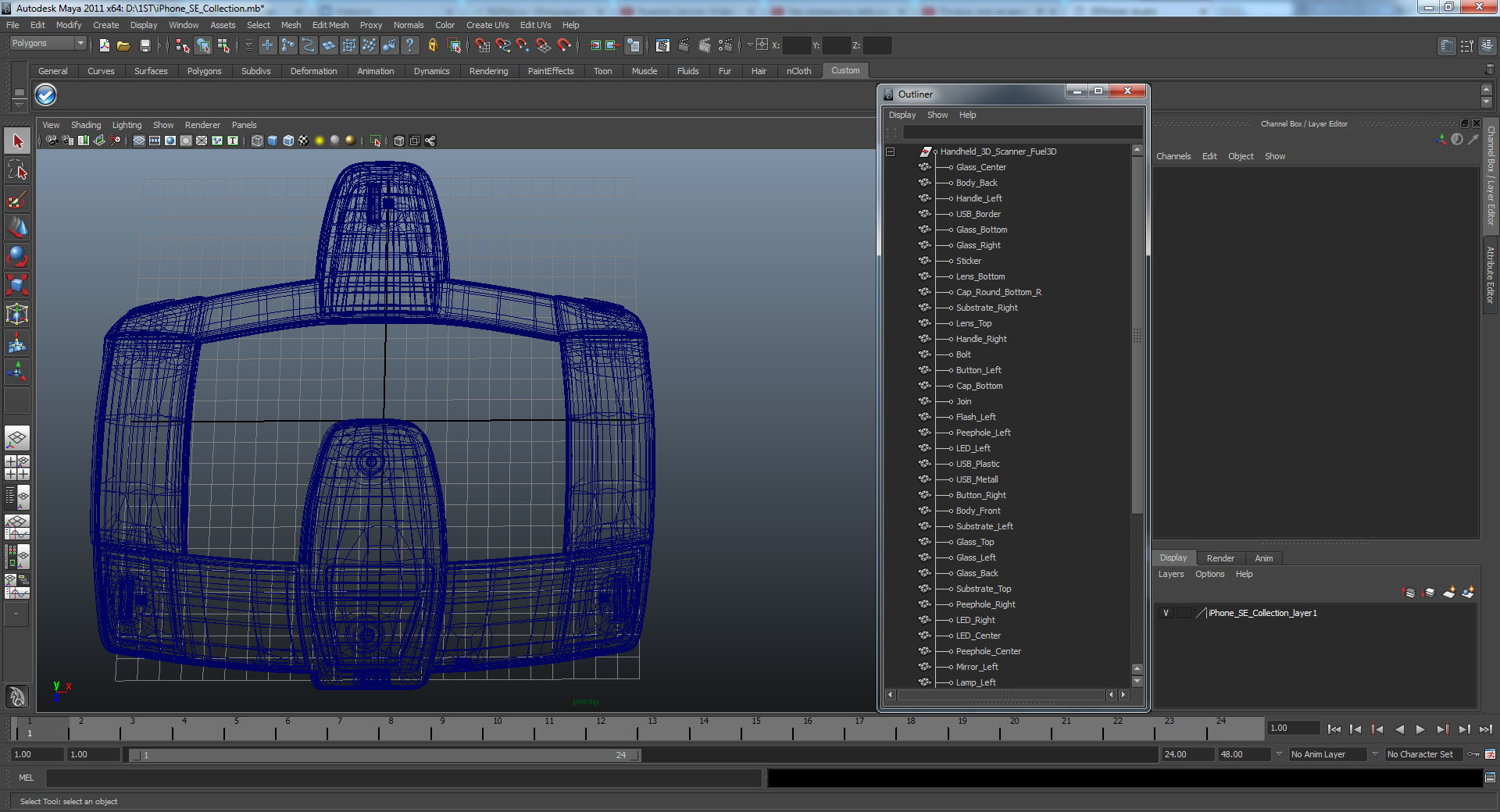Click the range slider bar
The image size is (1500, 812).
[x=384, y=755]
